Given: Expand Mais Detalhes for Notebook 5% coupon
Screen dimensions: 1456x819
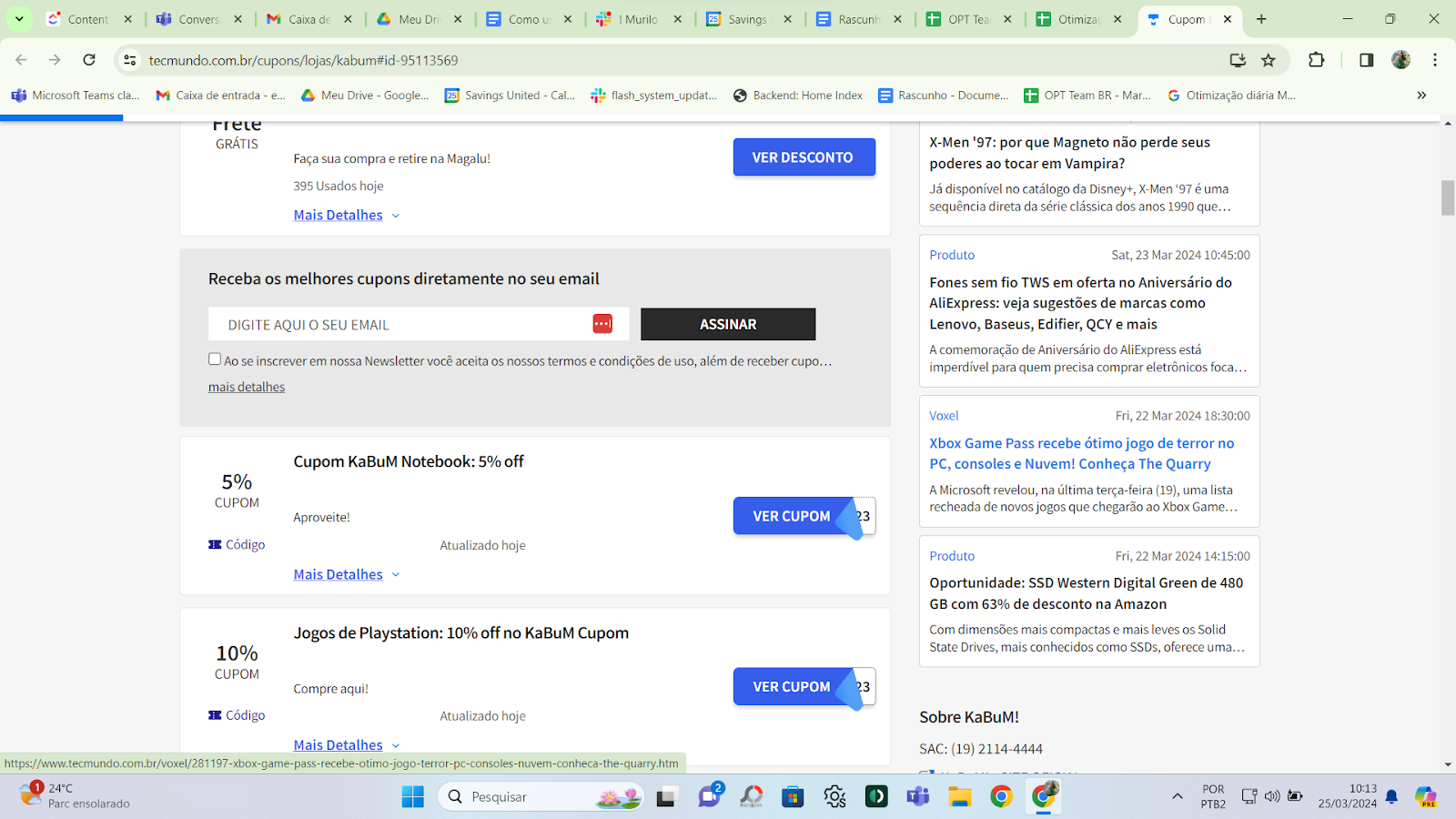Looking at the screenshot, I should tap(346, 574).
